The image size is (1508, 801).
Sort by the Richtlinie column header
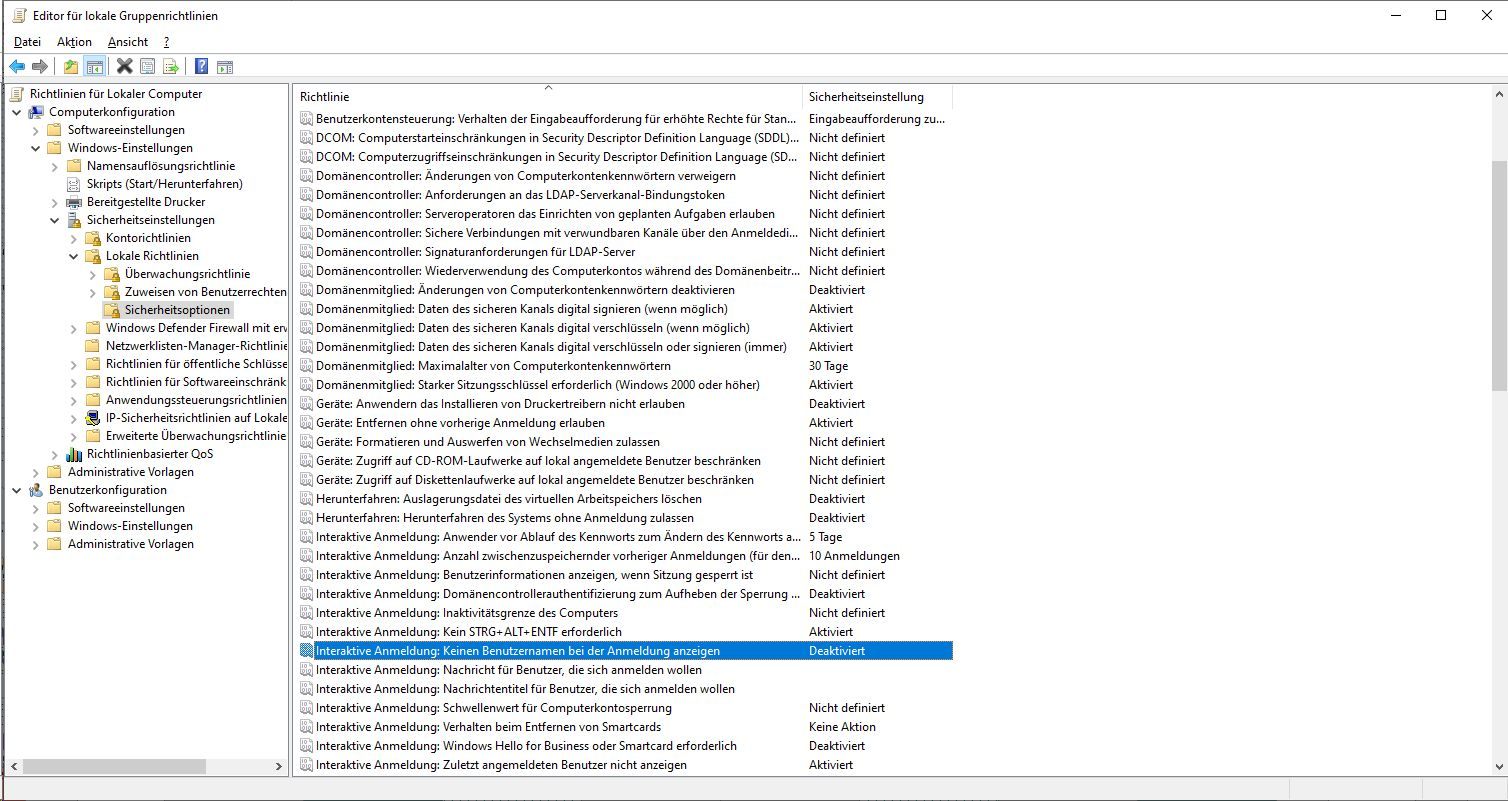click(548, 97)
